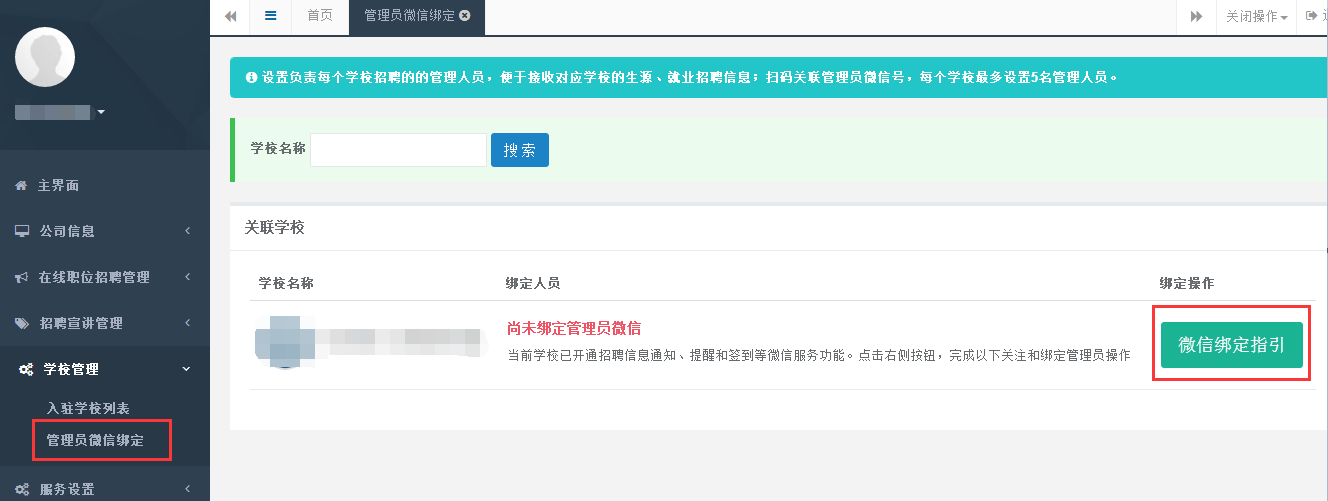Collapse the 学校管理 menu chevron
Viewport: 1328px width, 501px height.
pos(187,369)
